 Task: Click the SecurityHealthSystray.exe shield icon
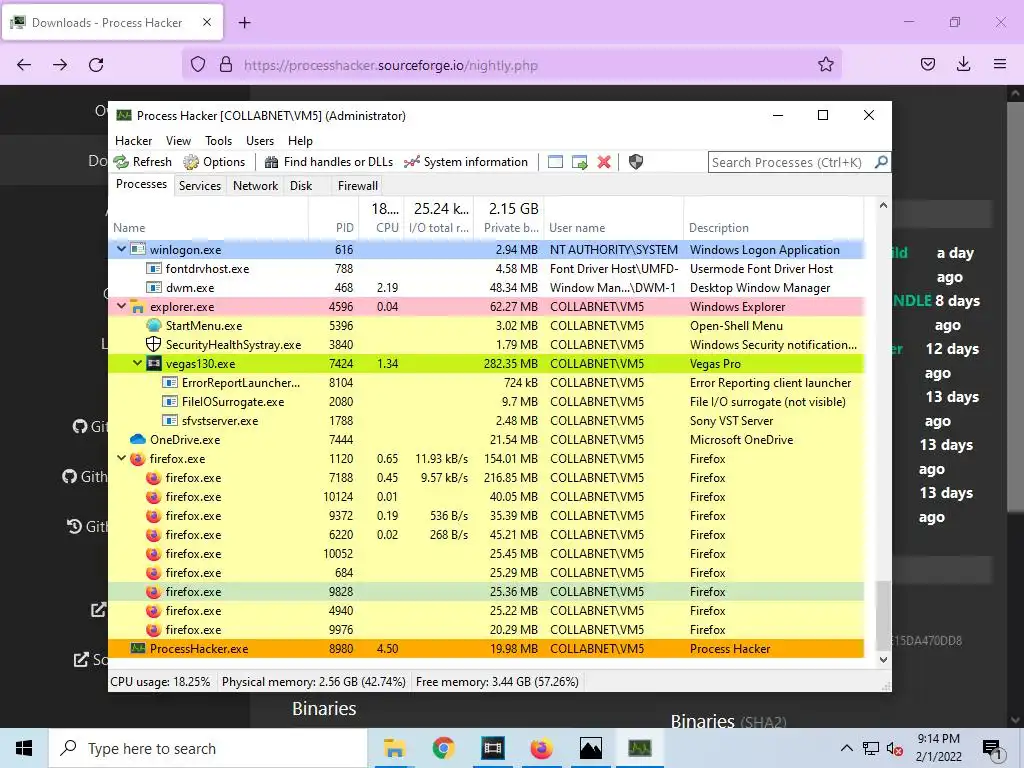[x=153, y=344]
